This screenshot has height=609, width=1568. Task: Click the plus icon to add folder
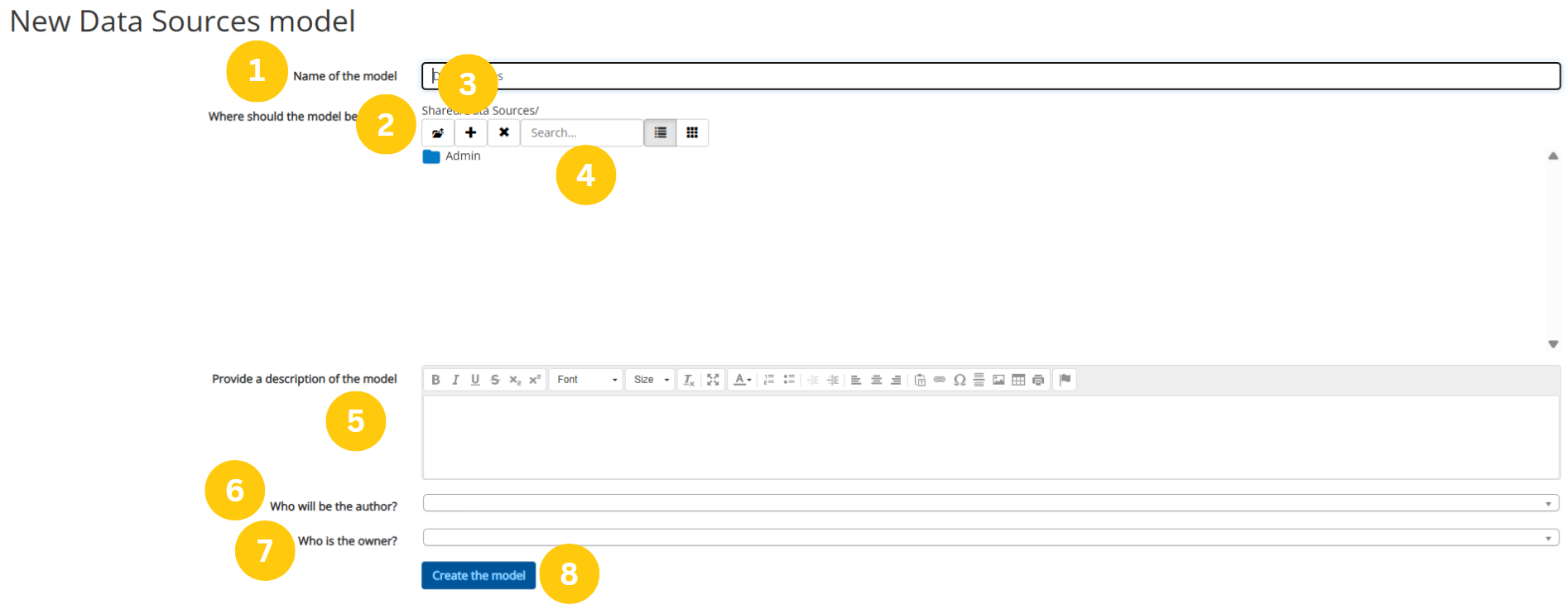pos(470,132)
